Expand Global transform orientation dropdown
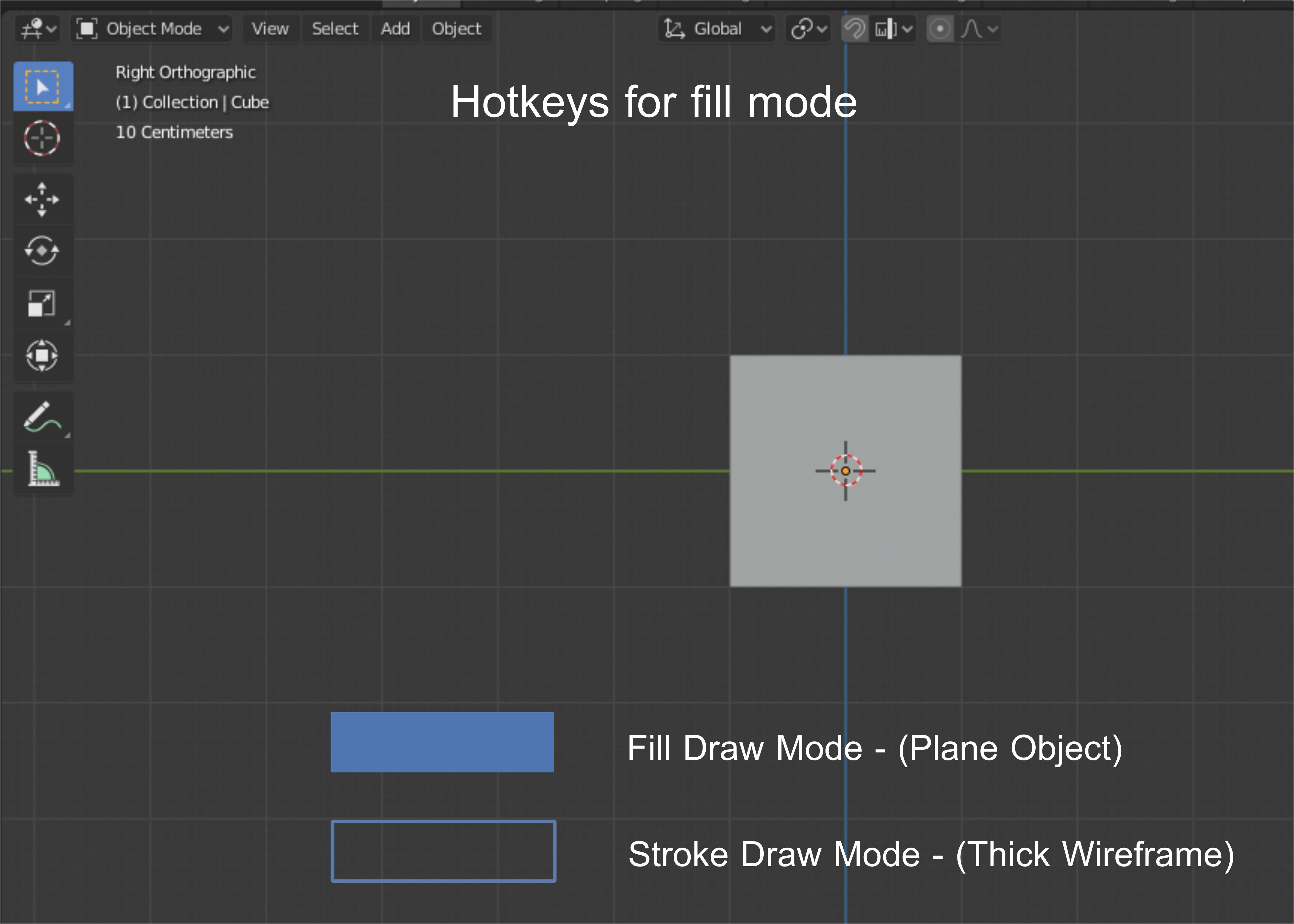 717,28
